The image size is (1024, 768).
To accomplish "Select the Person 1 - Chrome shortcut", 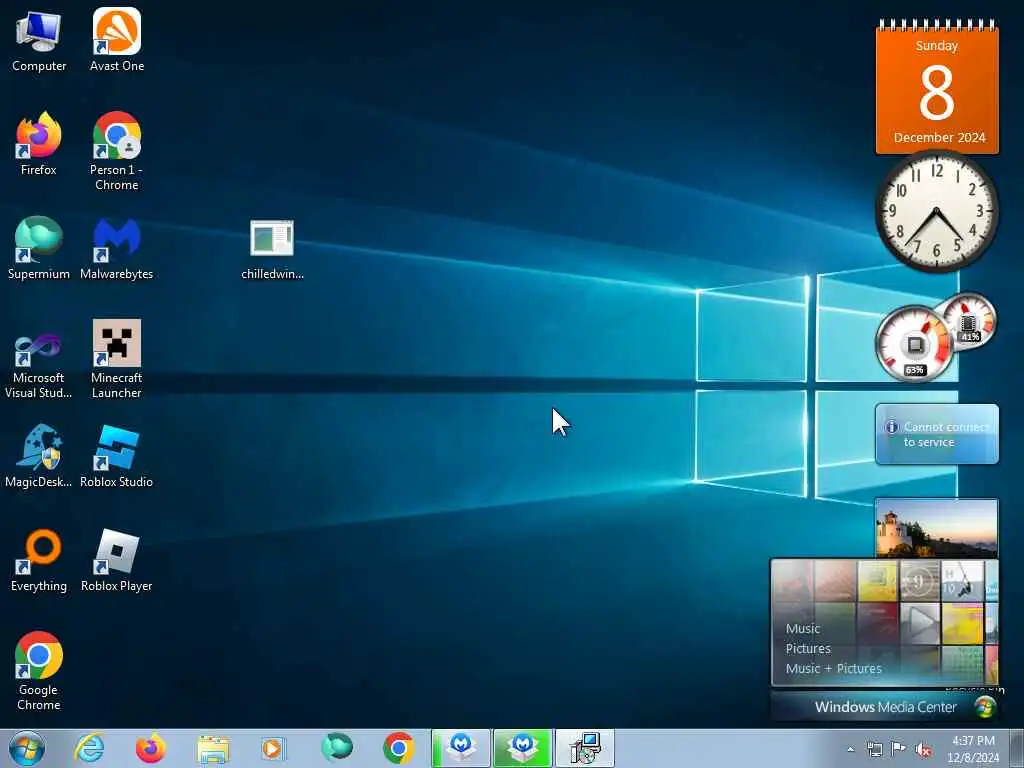I will (x=117, y=152).
